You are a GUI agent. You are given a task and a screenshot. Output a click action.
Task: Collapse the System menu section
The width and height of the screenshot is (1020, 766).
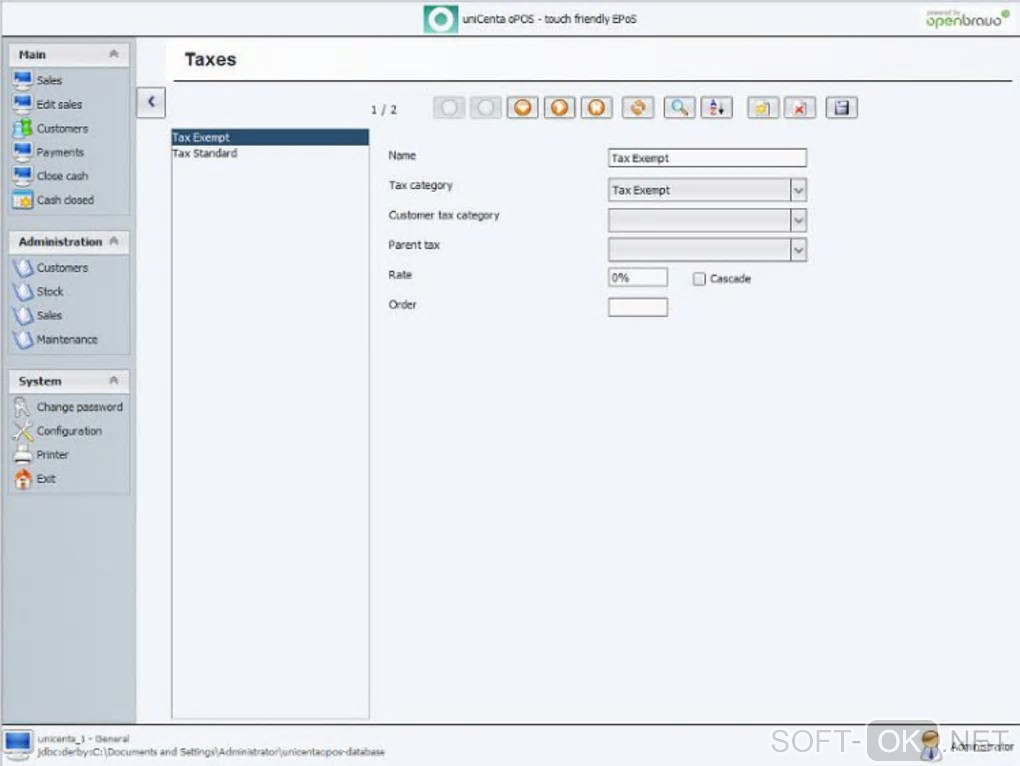114,380
